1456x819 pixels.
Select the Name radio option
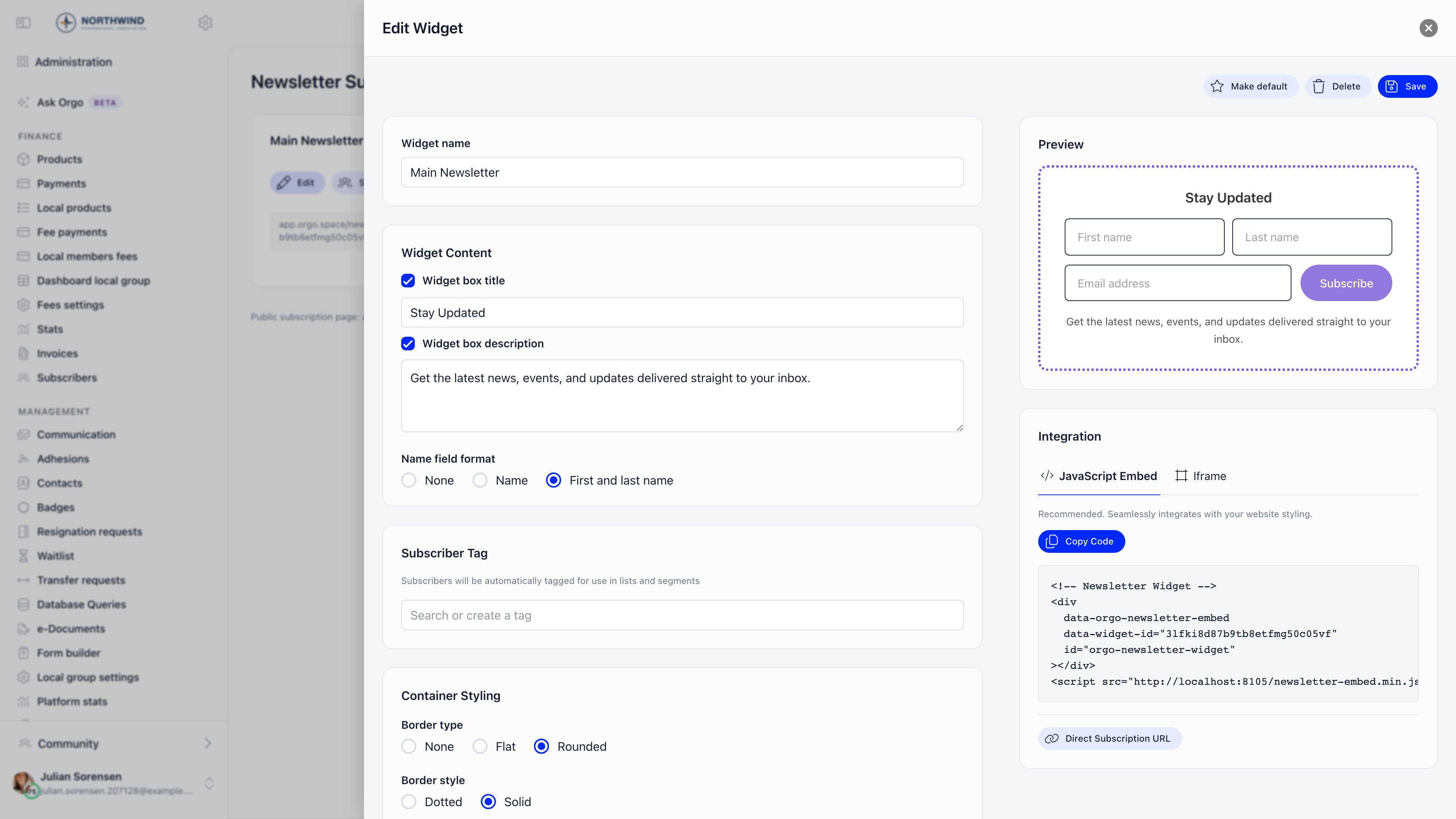480,480
